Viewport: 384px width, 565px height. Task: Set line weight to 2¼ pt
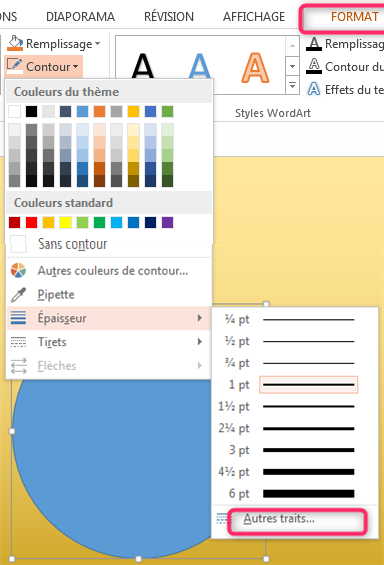tap(295, 428)
